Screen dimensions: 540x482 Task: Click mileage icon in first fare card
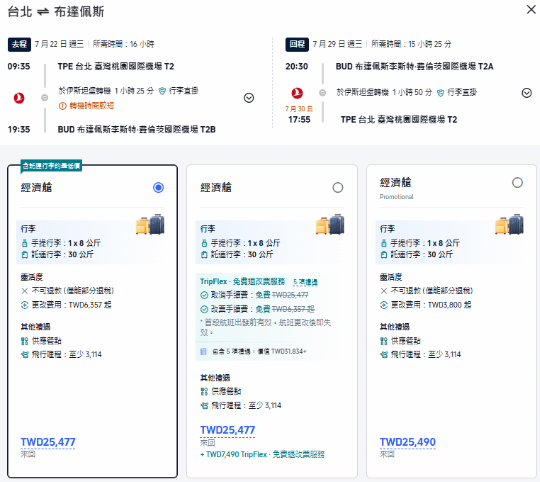click(24, 355)
